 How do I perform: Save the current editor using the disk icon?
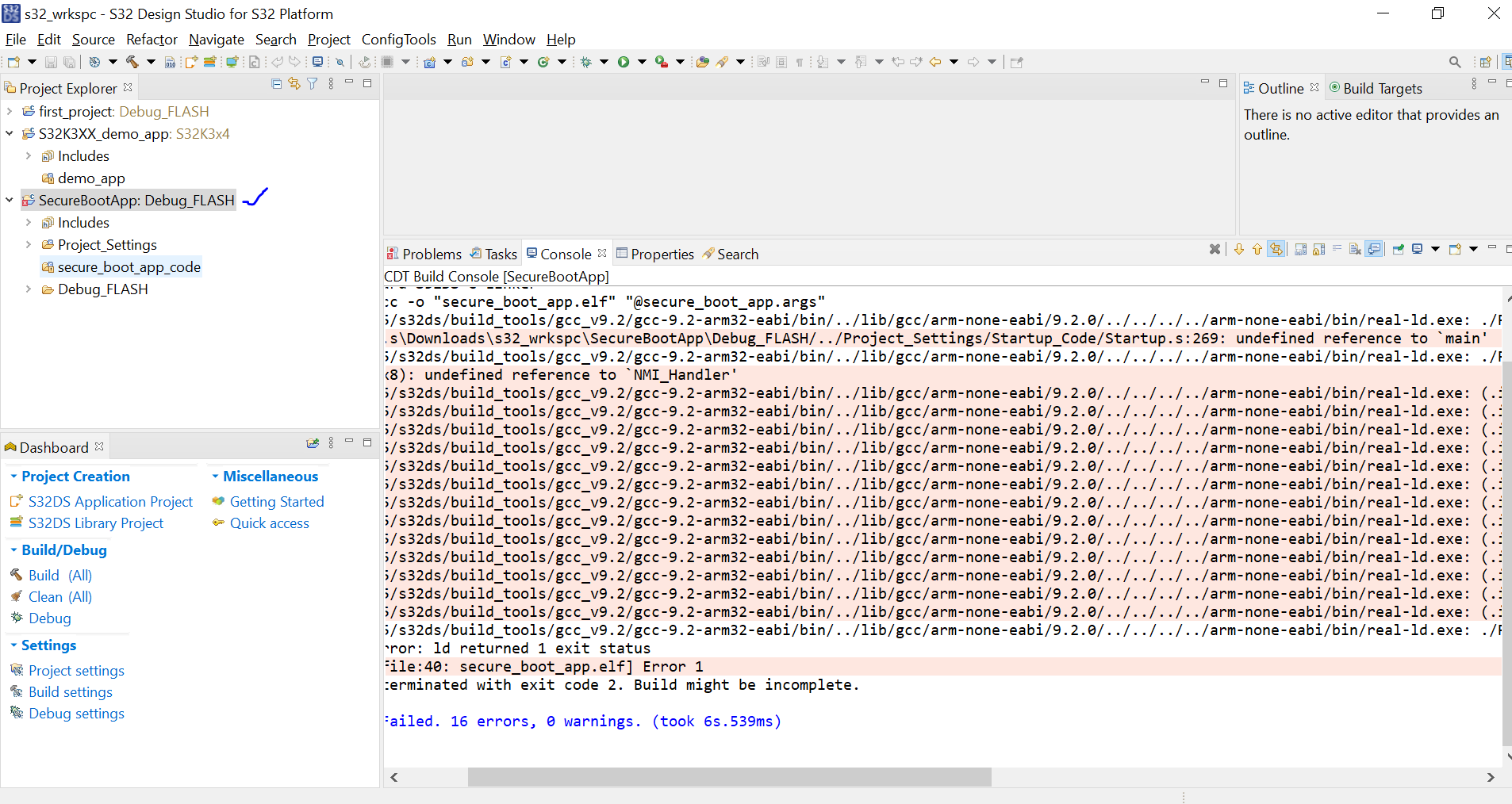(50, 61)
